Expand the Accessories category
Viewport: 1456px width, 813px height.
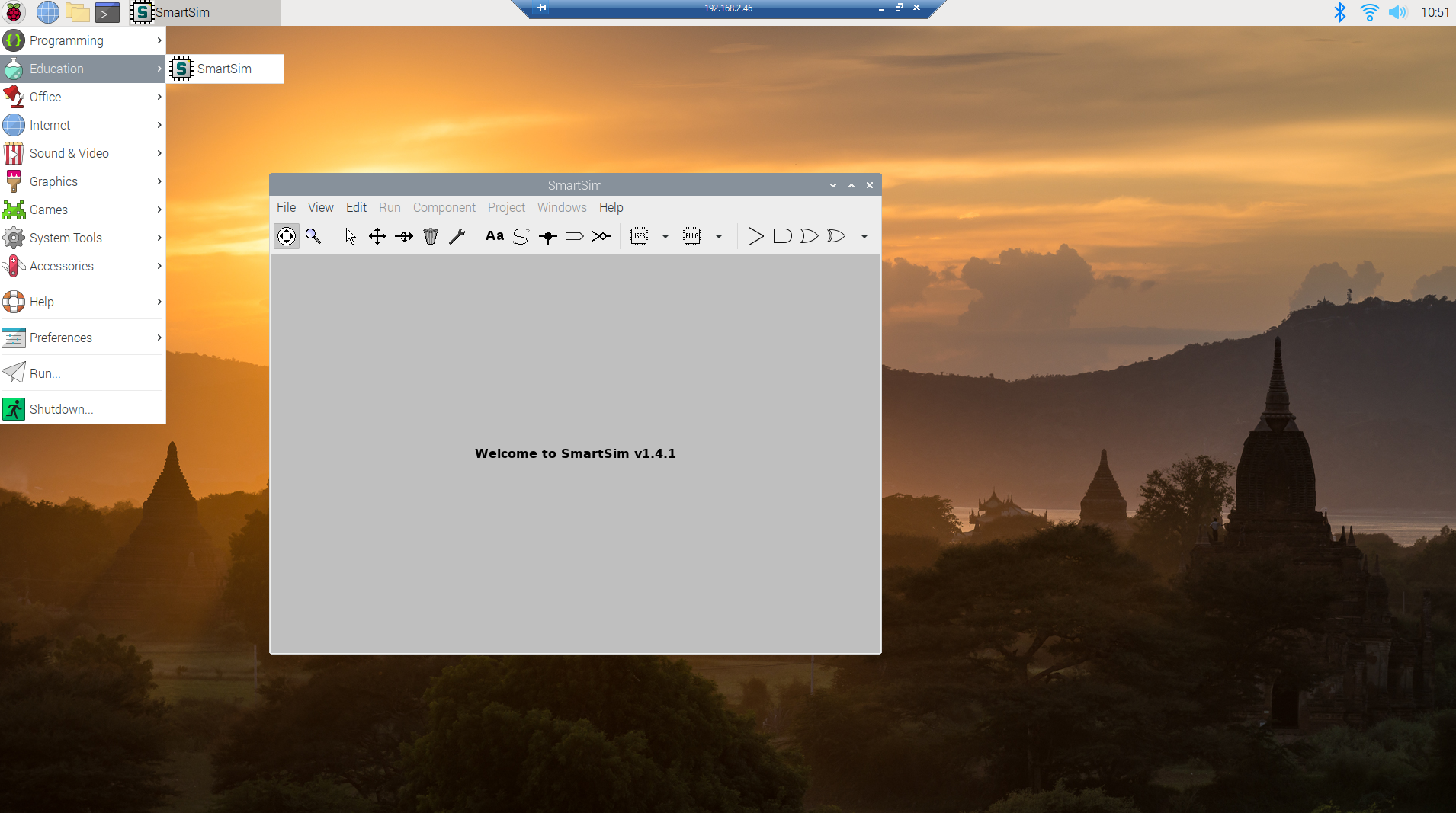pos(82,266)
